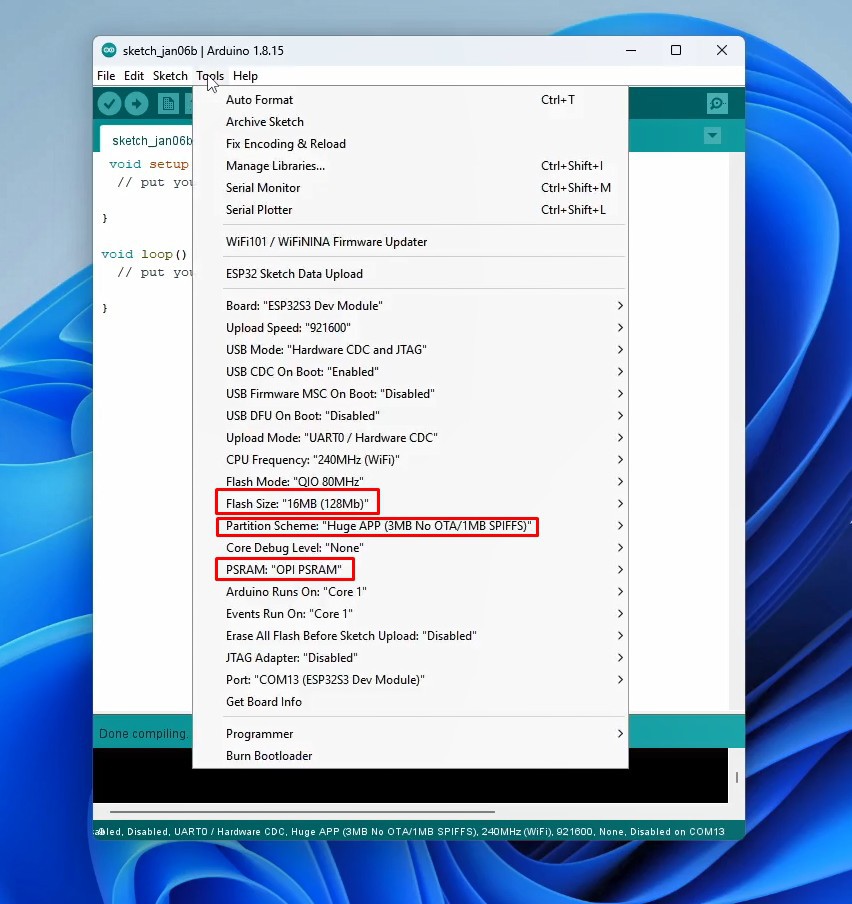The width and height of the screenshot is (852, 904).
Task: Click the New sketch toolbar icon
Action: tap(168, 104)
